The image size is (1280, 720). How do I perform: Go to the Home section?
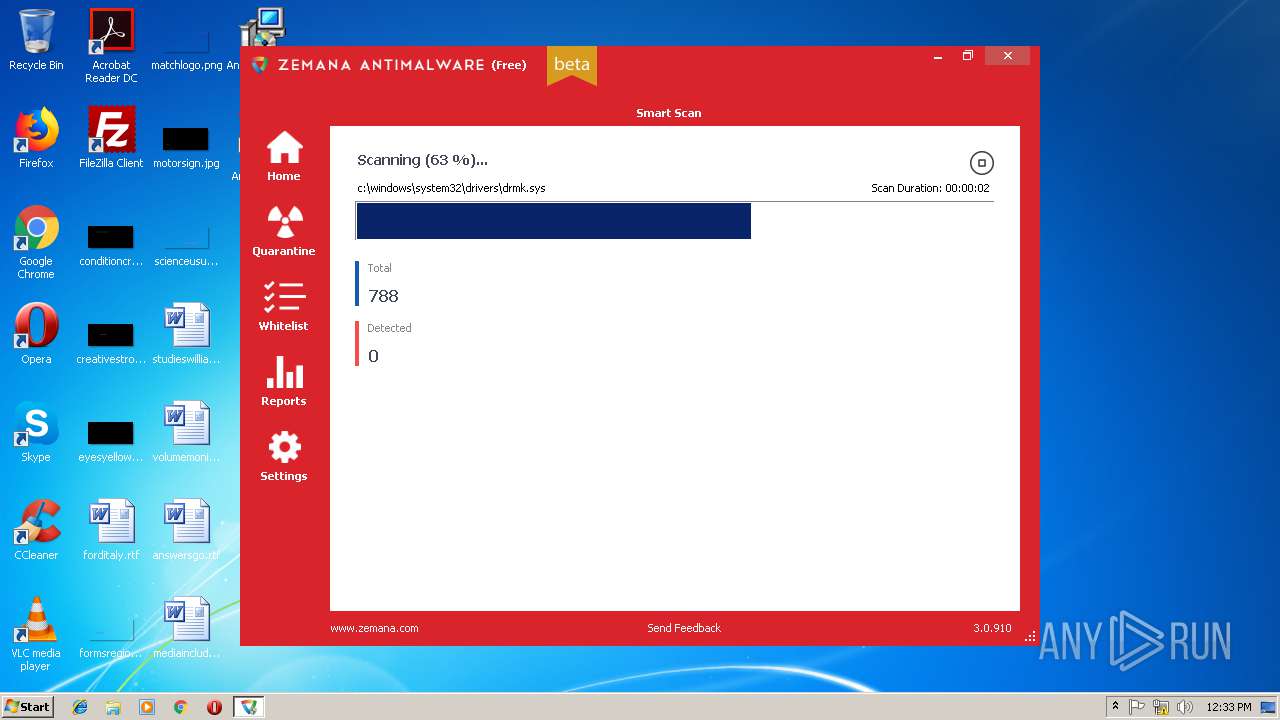click(x=284, y=156)
